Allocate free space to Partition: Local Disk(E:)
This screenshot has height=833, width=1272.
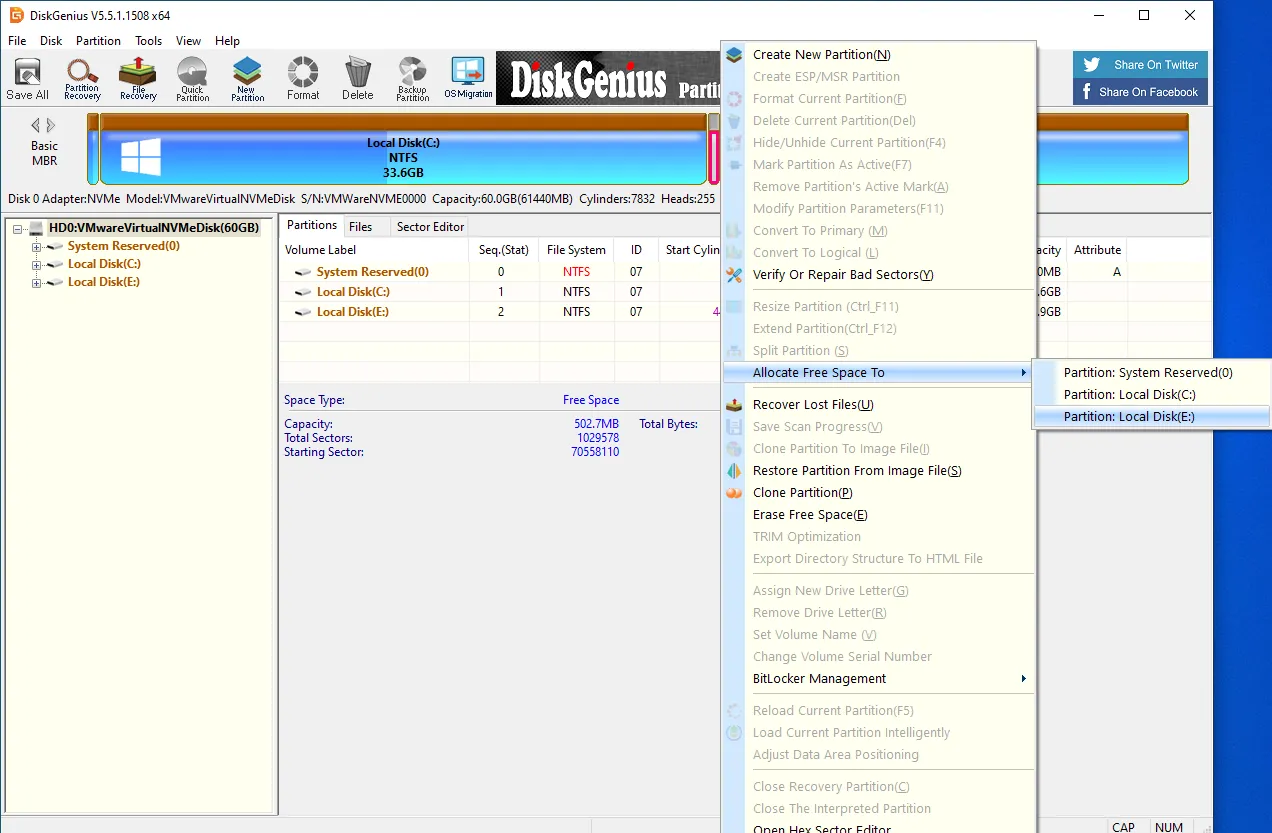click(x=1151, y=417)
